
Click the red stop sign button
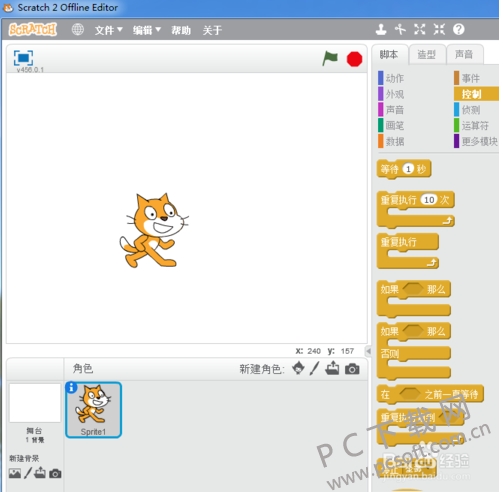pyautogui.click(x=354, y=59)
